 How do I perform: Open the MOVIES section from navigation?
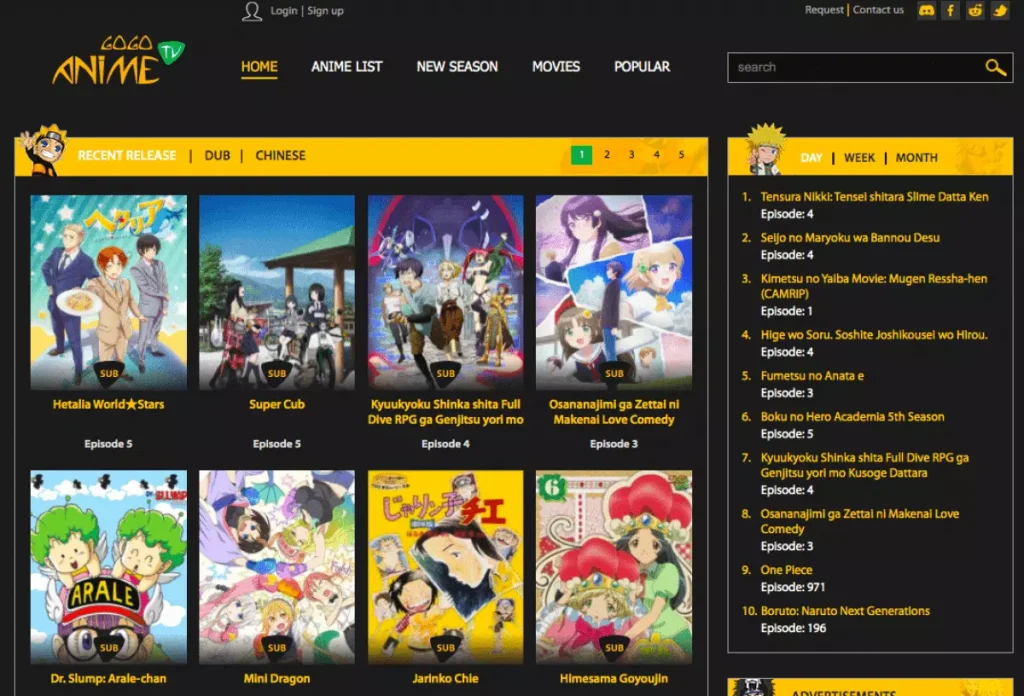[x=555, y=66]
